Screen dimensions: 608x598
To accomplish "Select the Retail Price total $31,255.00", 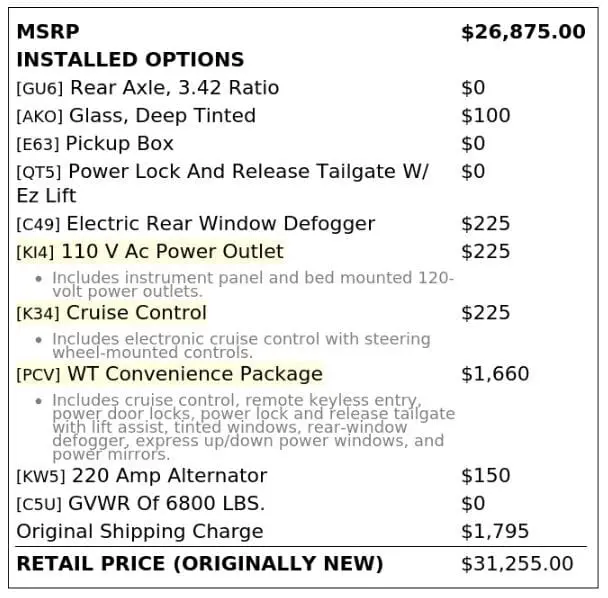I will [x=517, y=564].
